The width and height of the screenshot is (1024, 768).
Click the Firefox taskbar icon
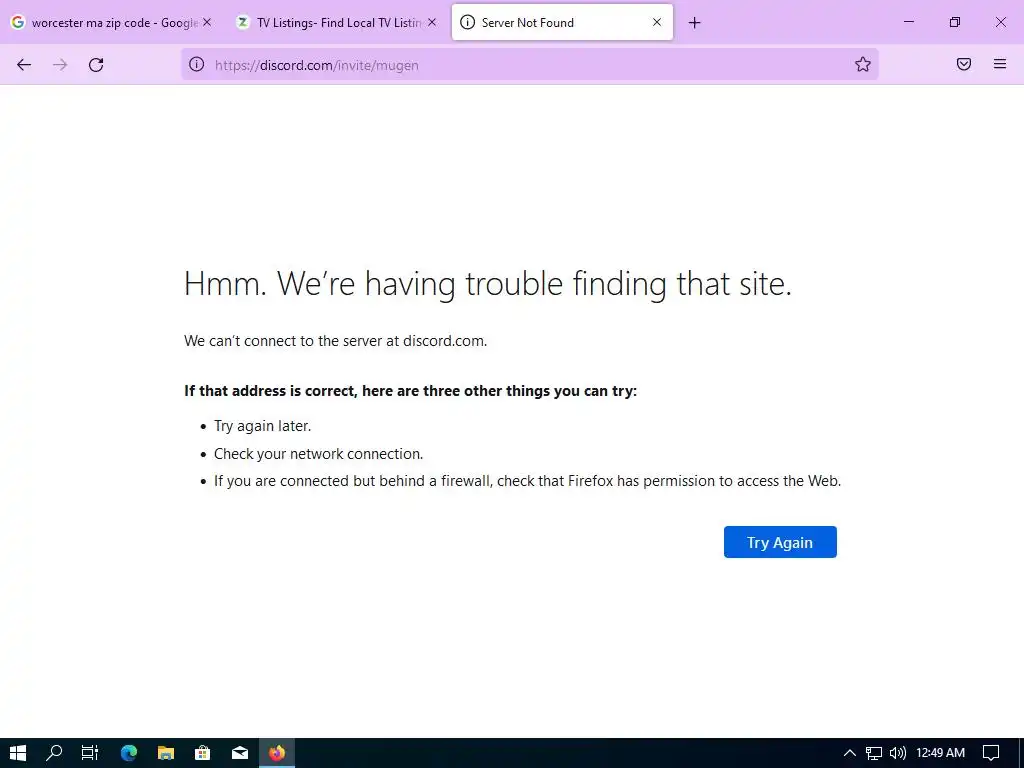277,753
